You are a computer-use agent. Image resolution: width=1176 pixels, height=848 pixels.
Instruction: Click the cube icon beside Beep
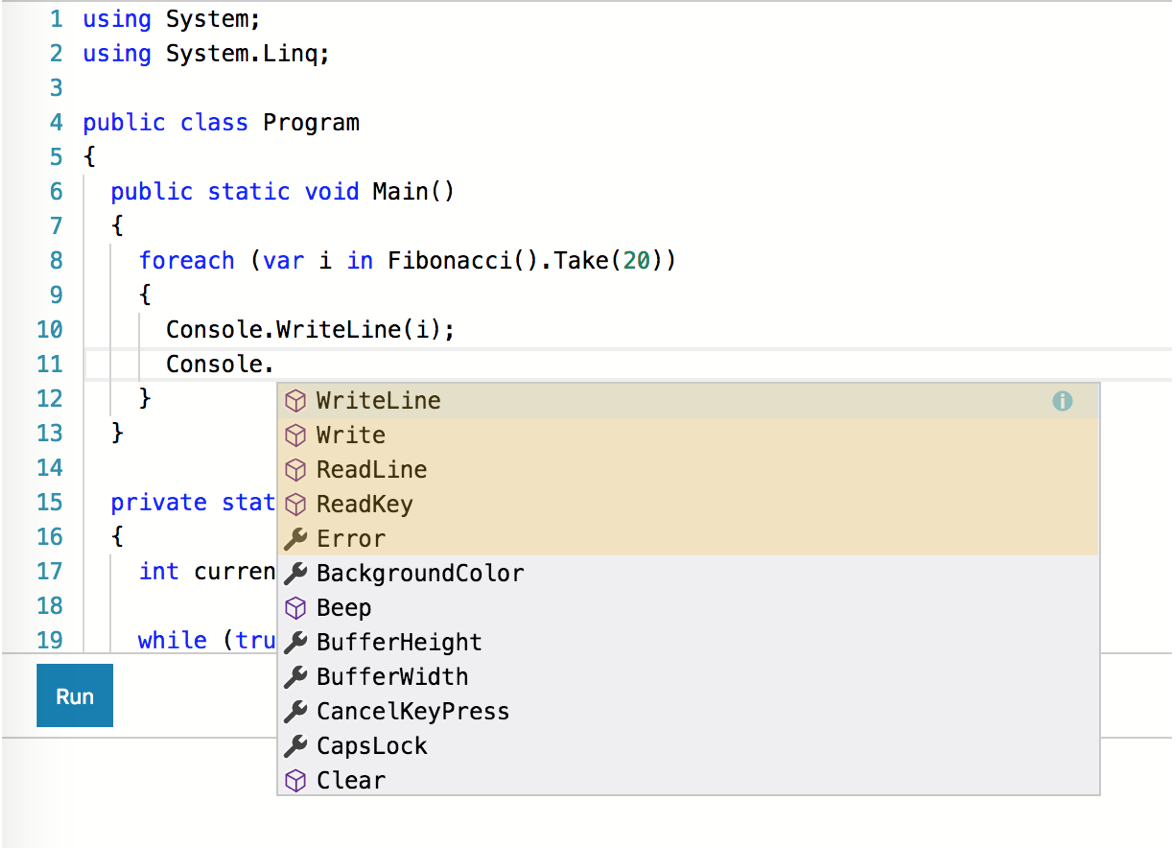(x=295, y=607)
